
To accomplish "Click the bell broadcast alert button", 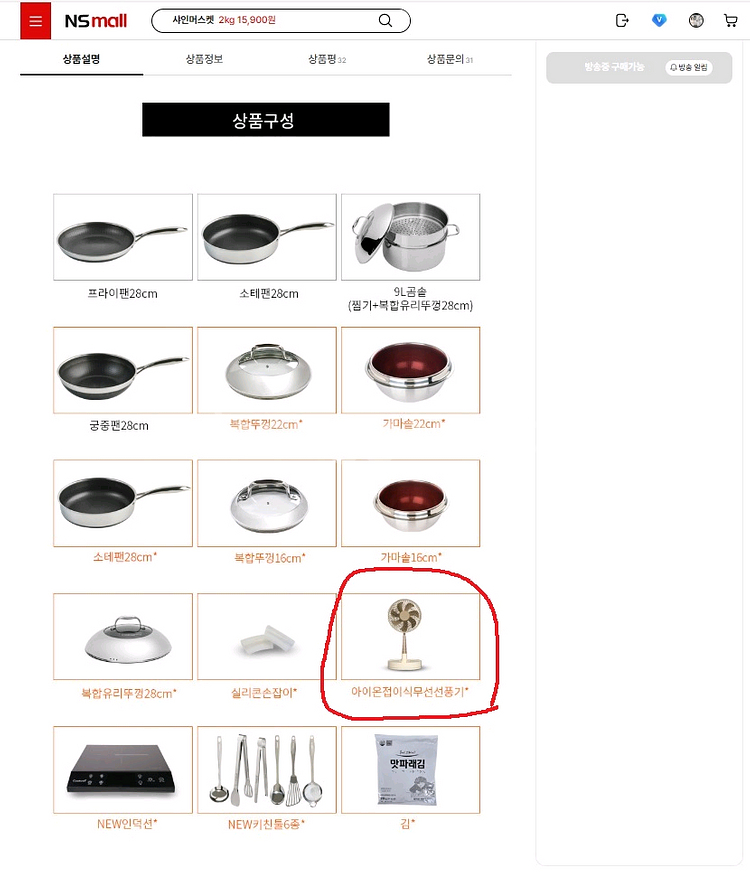I will click(x=689, y=67).
